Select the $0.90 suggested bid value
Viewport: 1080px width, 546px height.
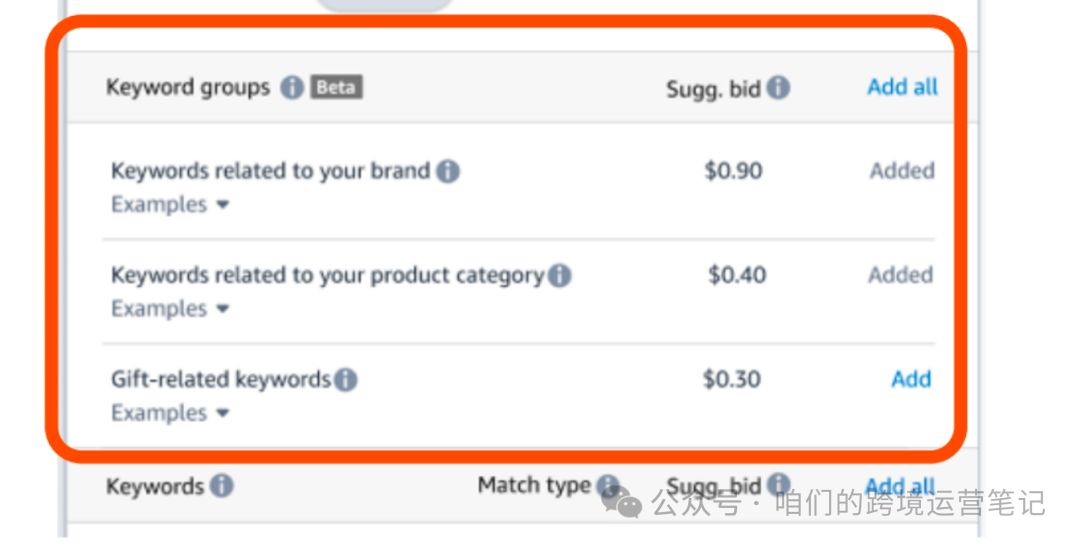click(734, 170)
